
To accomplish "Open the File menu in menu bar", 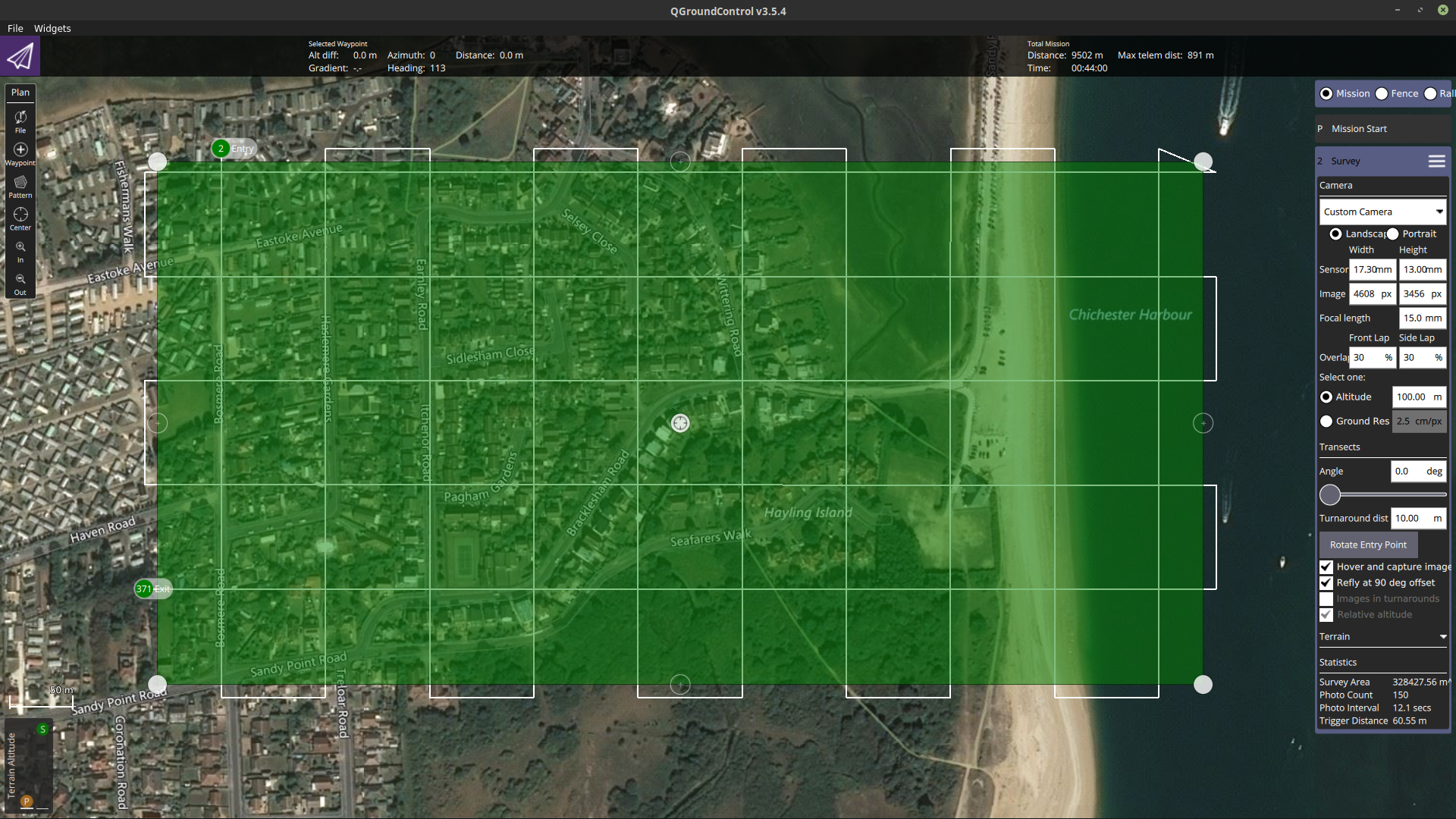I will [x=15, y=28].
